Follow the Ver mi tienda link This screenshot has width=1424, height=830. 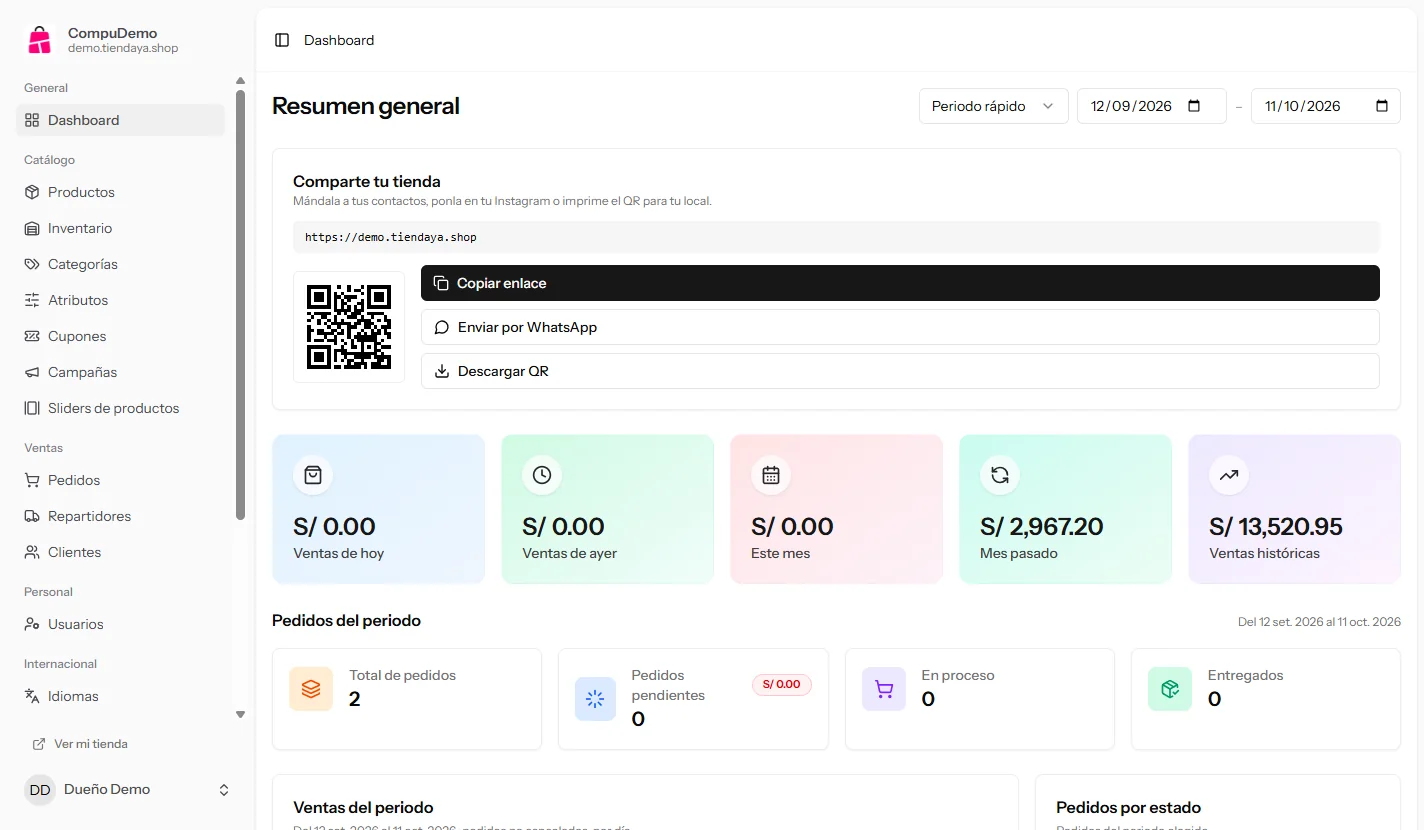pyautogui.click(x=80, y=744)
